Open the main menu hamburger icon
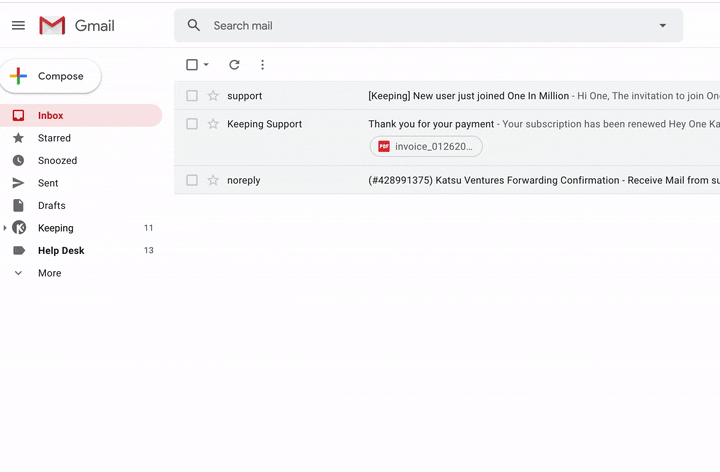The image size is (720, 472). point(18,25)
